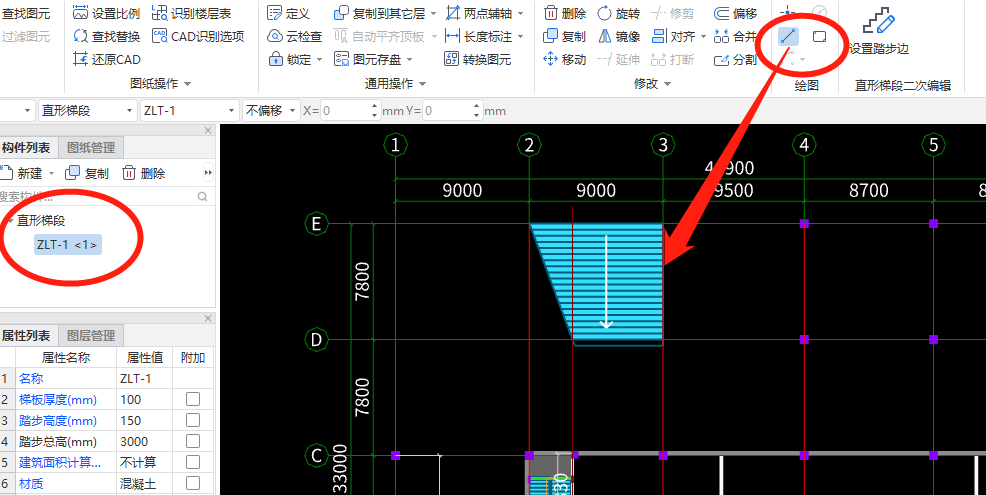Select the 镜像 mirror tool
This screenshot has width=986, height=495.
(x=618, y=36)
